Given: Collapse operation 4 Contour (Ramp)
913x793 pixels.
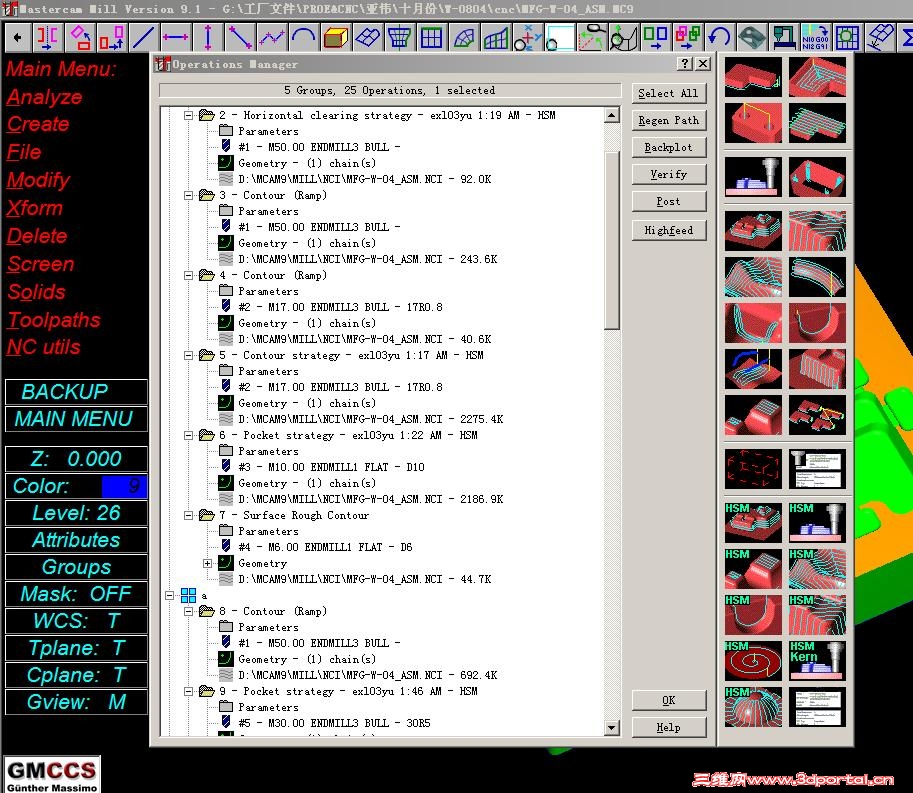Looking at the screenshot, I should [189, 275].
